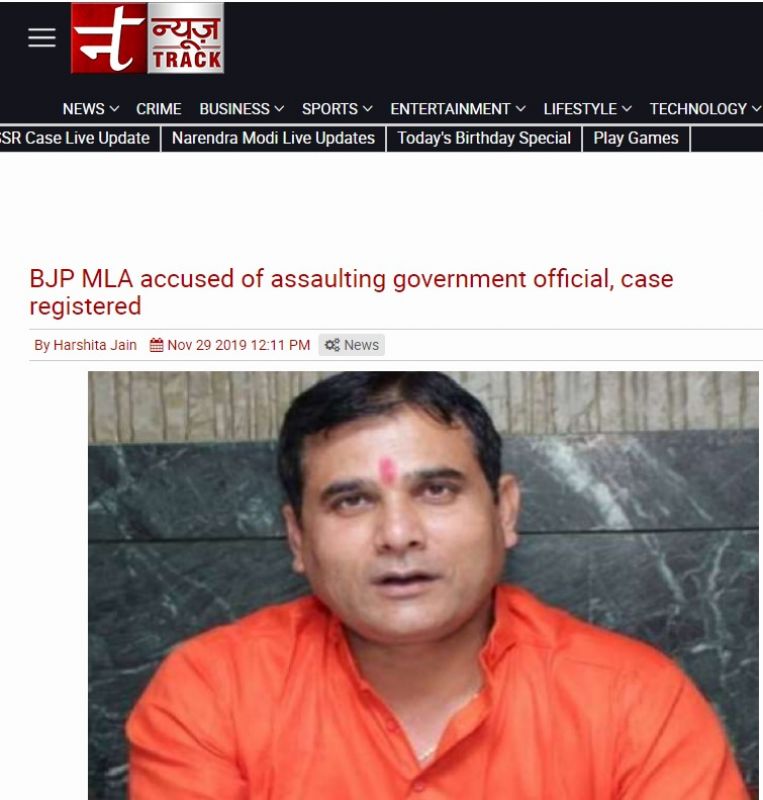Expand the NEWS dropdown chevron
763x800 pixels.
tap(114, 109)
